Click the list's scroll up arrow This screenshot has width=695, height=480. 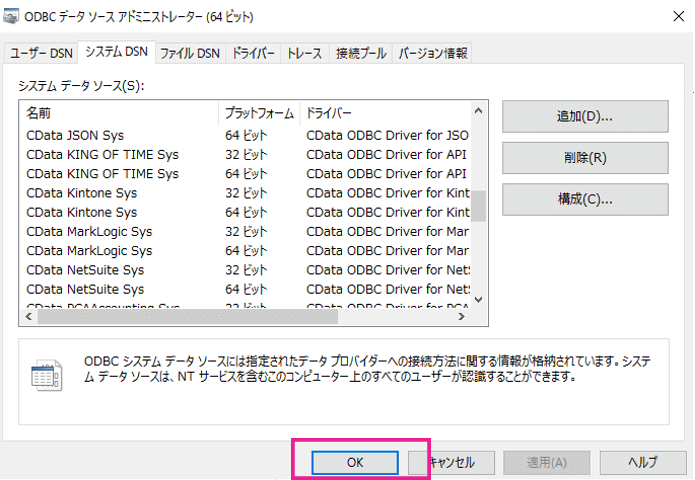point(478,111)
